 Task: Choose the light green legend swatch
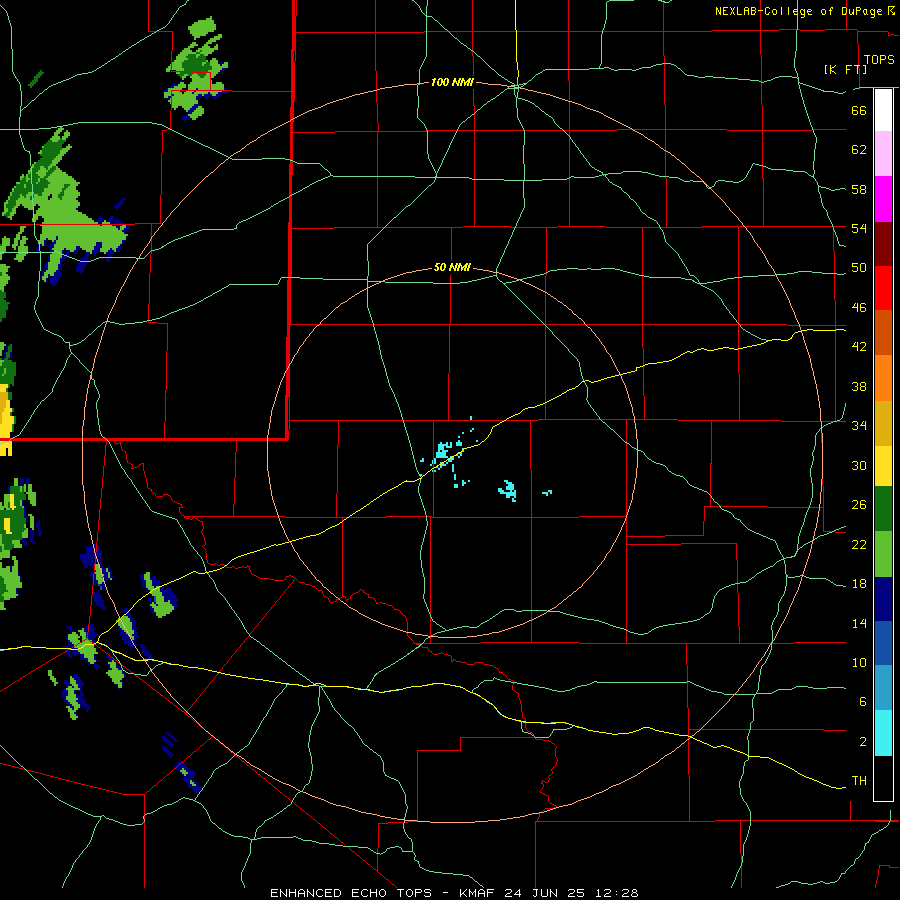click(x=883, y=554)
